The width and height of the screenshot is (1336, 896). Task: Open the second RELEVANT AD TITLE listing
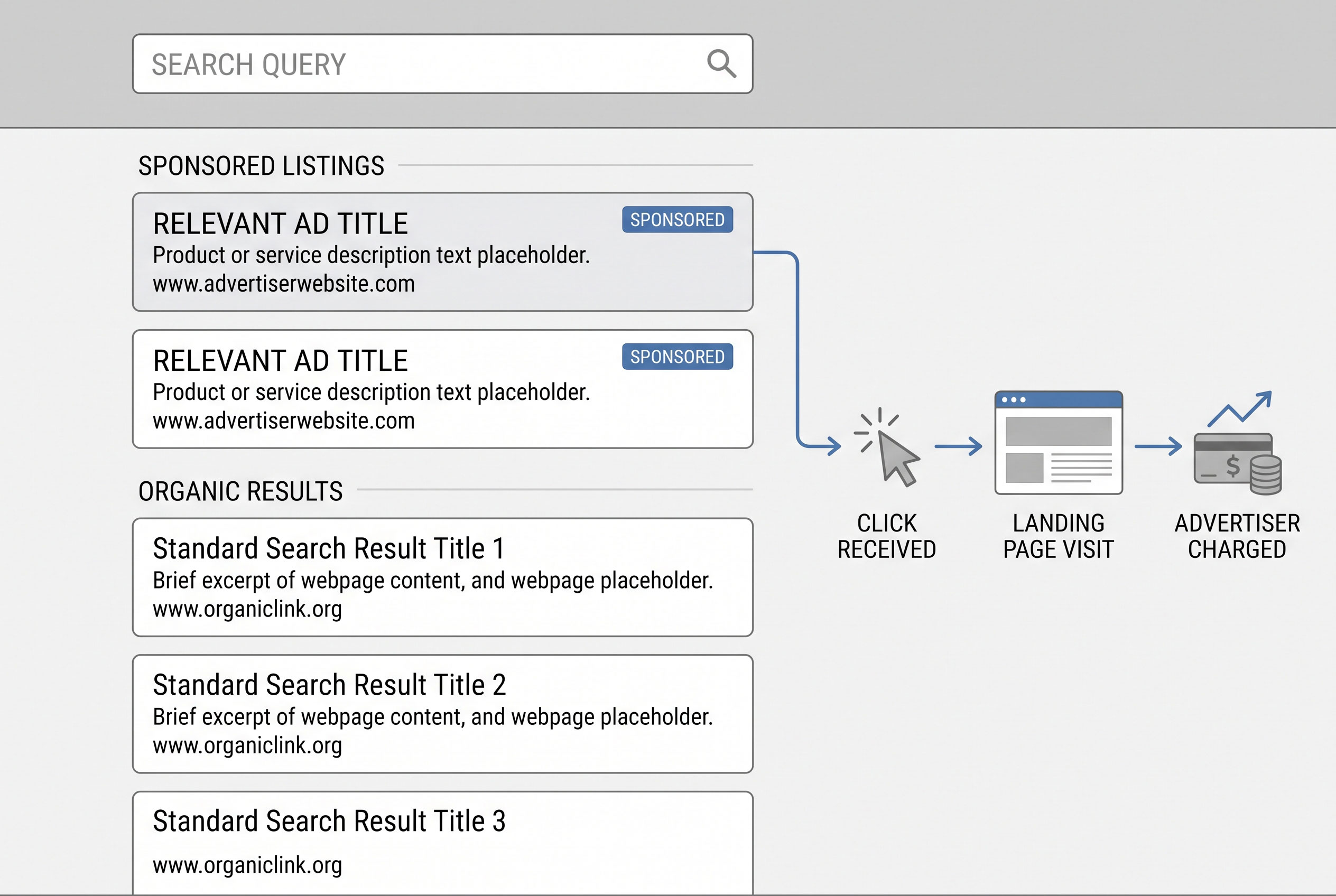280,361
